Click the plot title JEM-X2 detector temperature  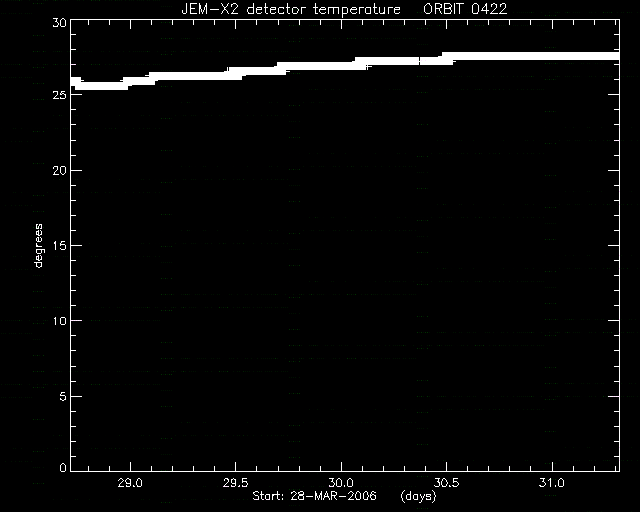[291, 9]
